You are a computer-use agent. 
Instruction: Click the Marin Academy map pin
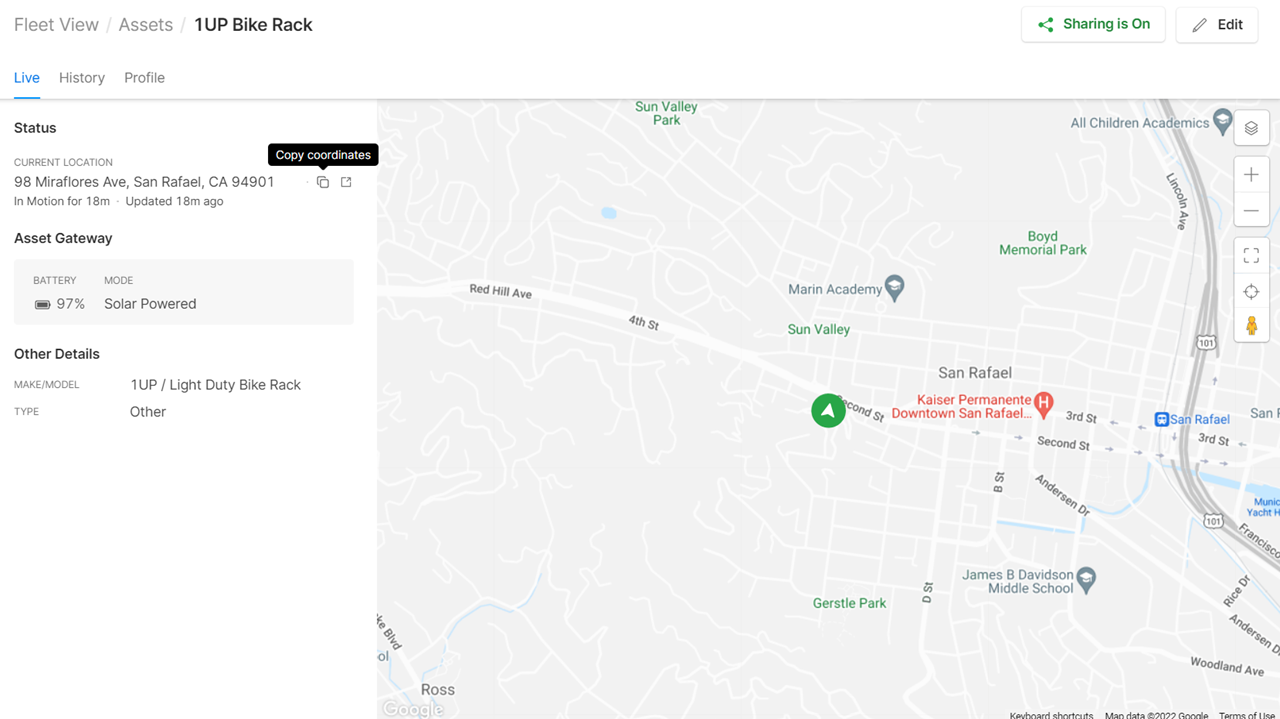895,288
